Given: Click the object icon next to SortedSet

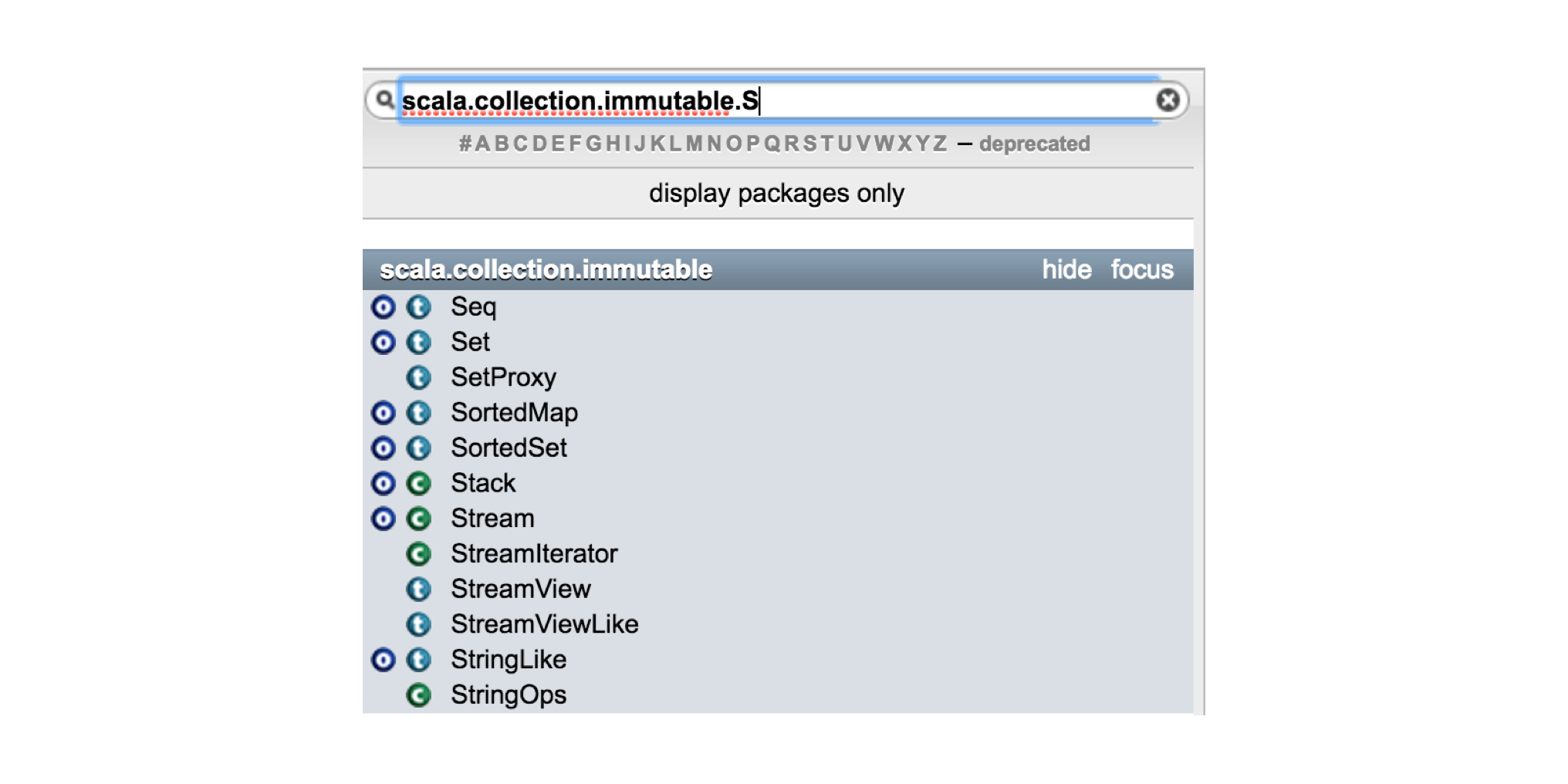Looking at the screenshot, I should tap(384, 447).
